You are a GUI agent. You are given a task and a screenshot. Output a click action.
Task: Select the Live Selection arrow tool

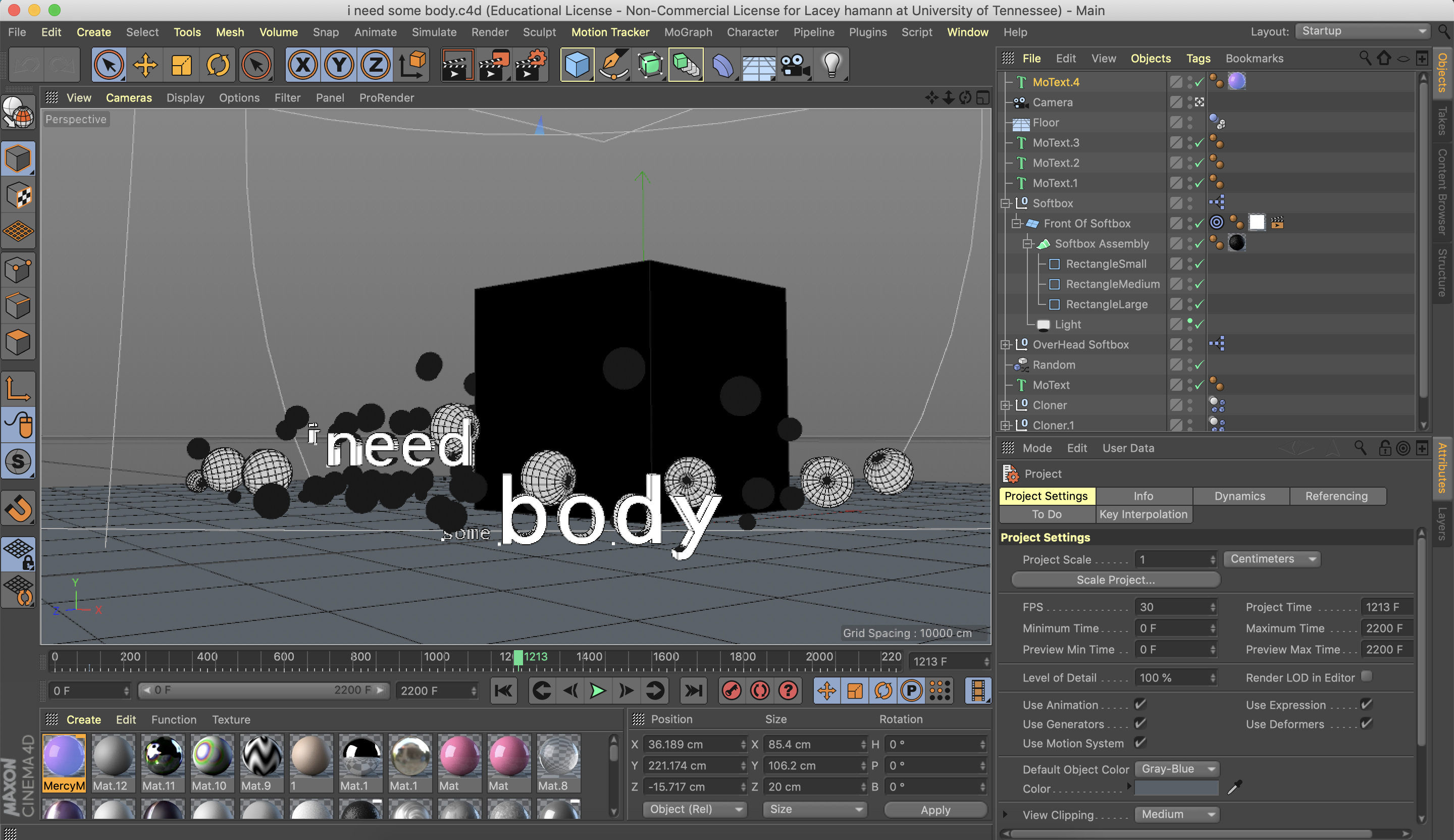[109, 65]
